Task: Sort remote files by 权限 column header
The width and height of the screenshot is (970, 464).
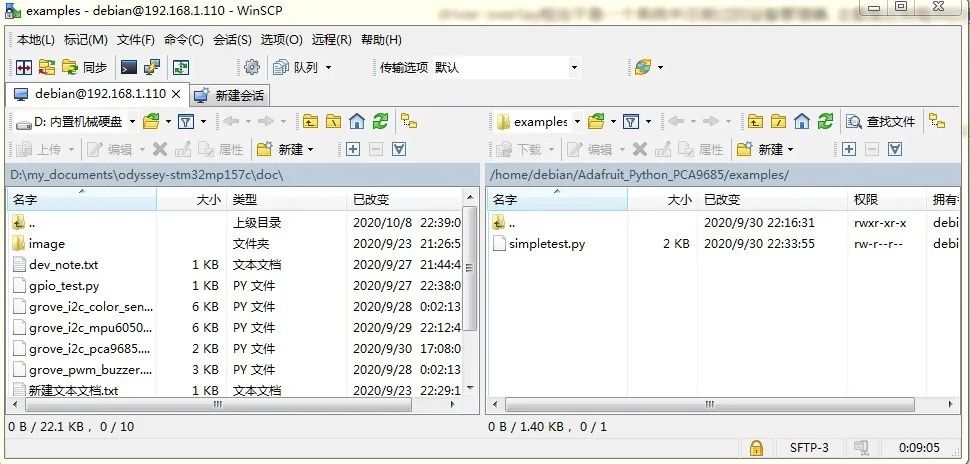Action: click(887, 200)
